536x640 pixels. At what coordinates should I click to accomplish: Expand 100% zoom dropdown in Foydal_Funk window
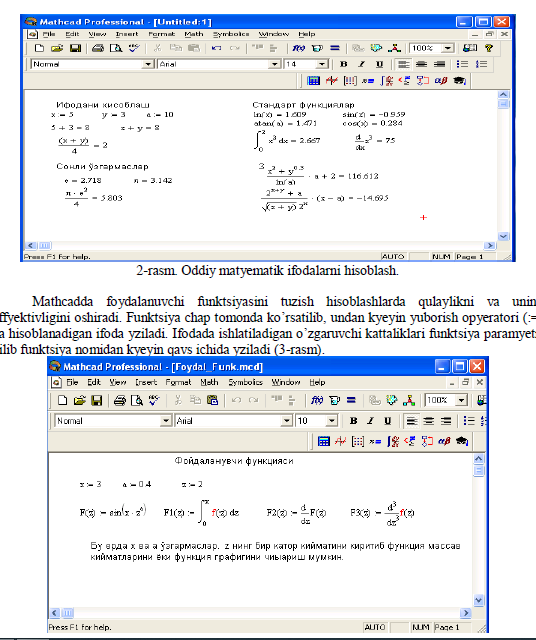click(x=461, y=400)
